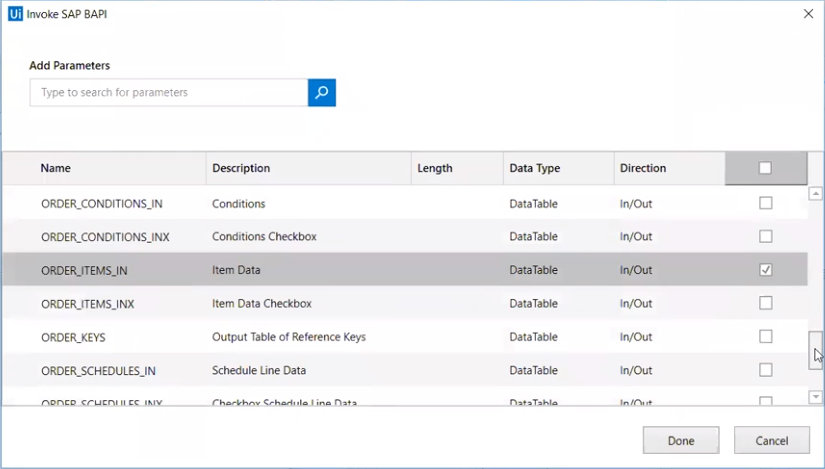Click the Cancel button
Screen dimensions: 825x469
point(772,440)
